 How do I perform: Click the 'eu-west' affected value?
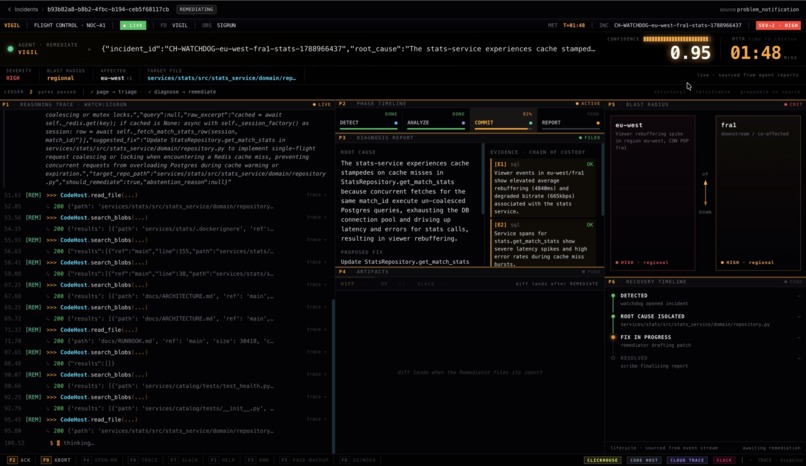coord(113,78)
